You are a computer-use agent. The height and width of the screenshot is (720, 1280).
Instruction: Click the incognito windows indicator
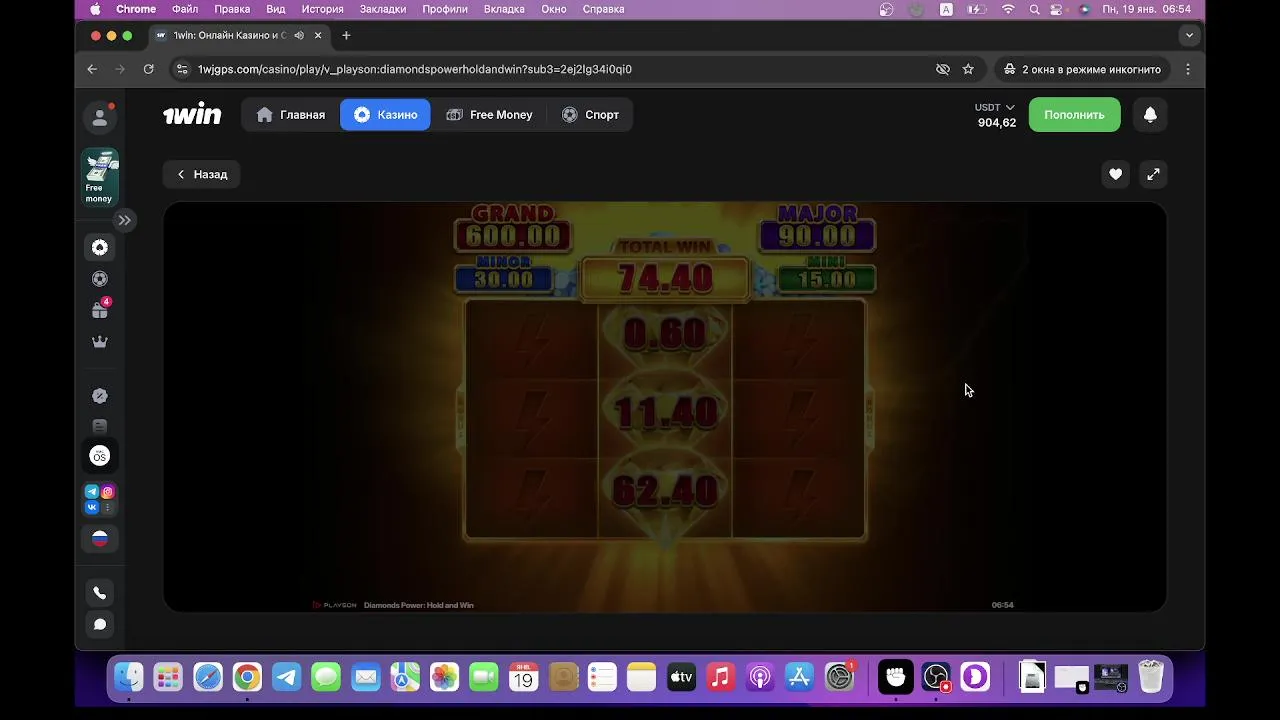(1082, 69)
